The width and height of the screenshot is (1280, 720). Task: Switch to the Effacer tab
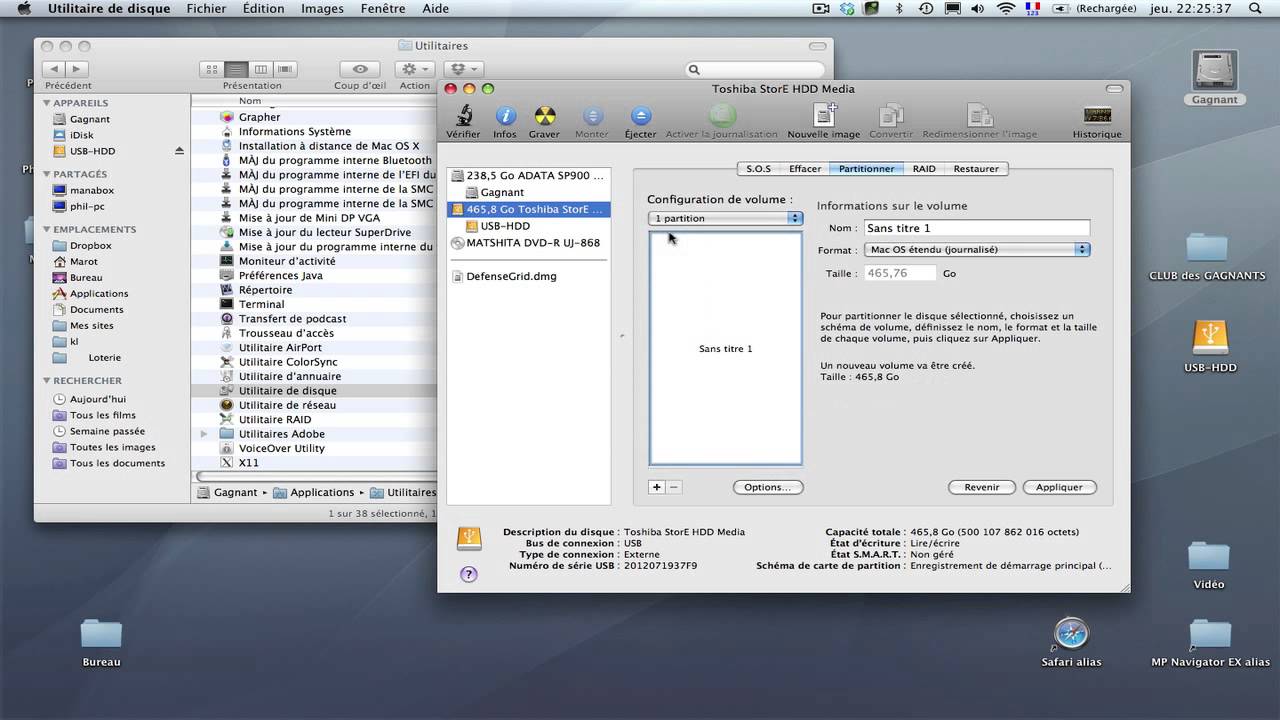(805, 169)
